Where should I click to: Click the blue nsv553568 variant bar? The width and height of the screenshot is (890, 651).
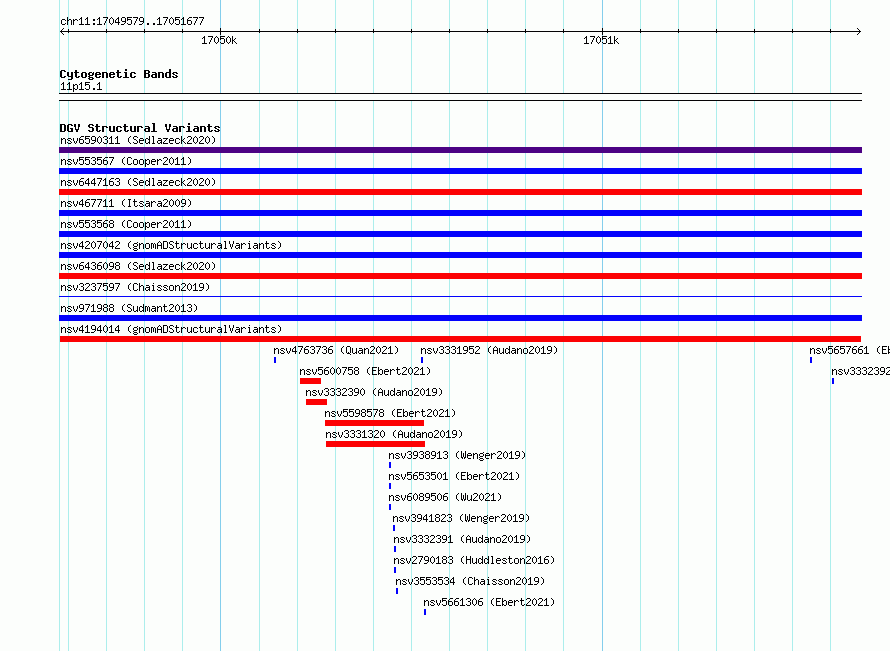pos(460,234)
